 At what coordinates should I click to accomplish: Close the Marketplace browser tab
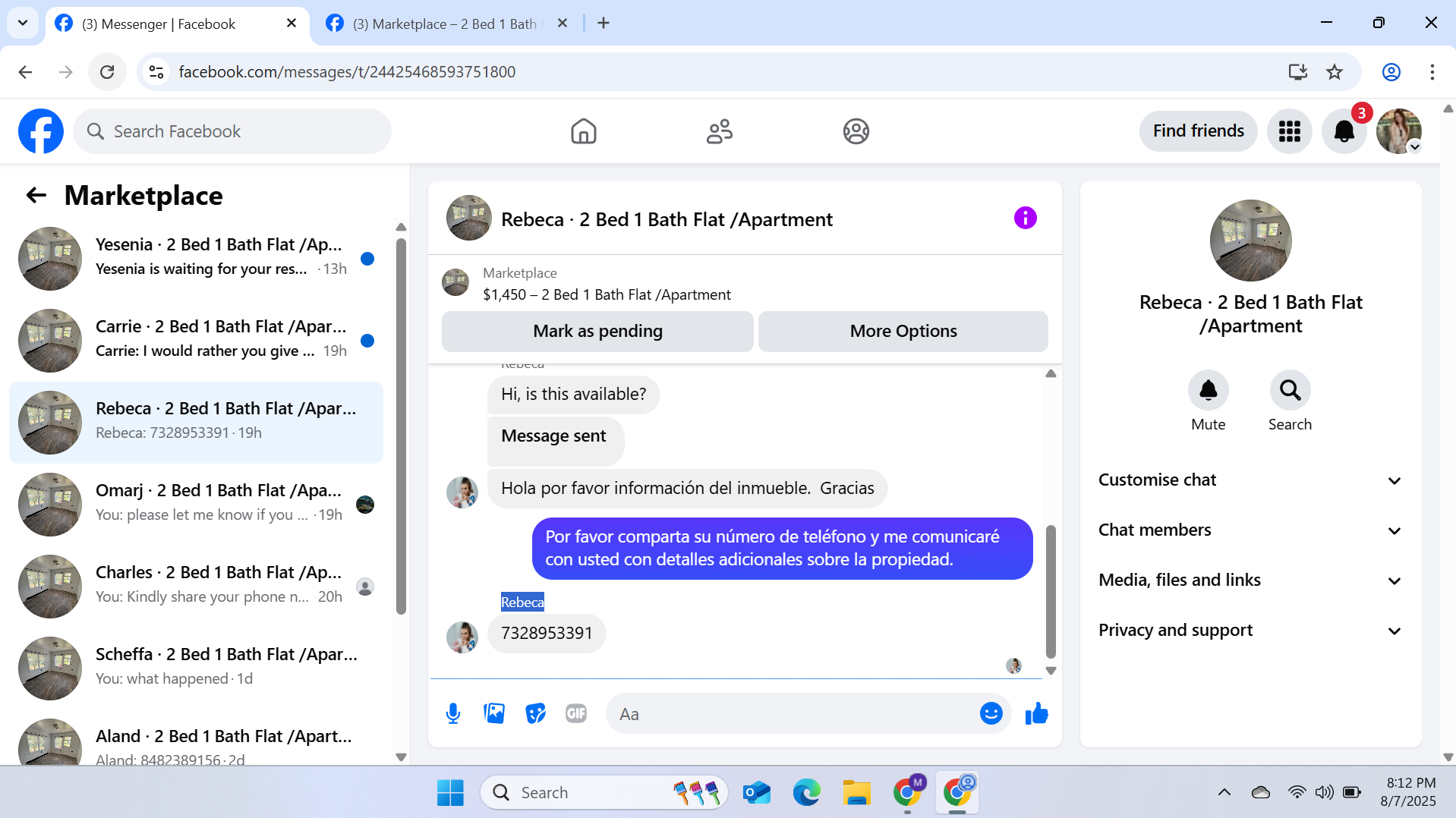(563, 23)
